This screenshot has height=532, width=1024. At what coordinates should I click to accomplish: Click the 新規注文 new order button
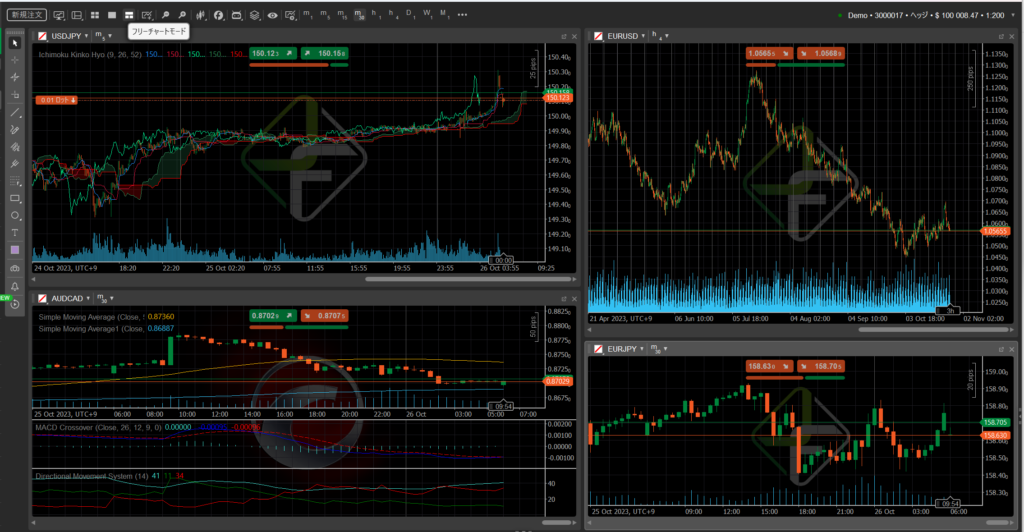tap(26, 16)
